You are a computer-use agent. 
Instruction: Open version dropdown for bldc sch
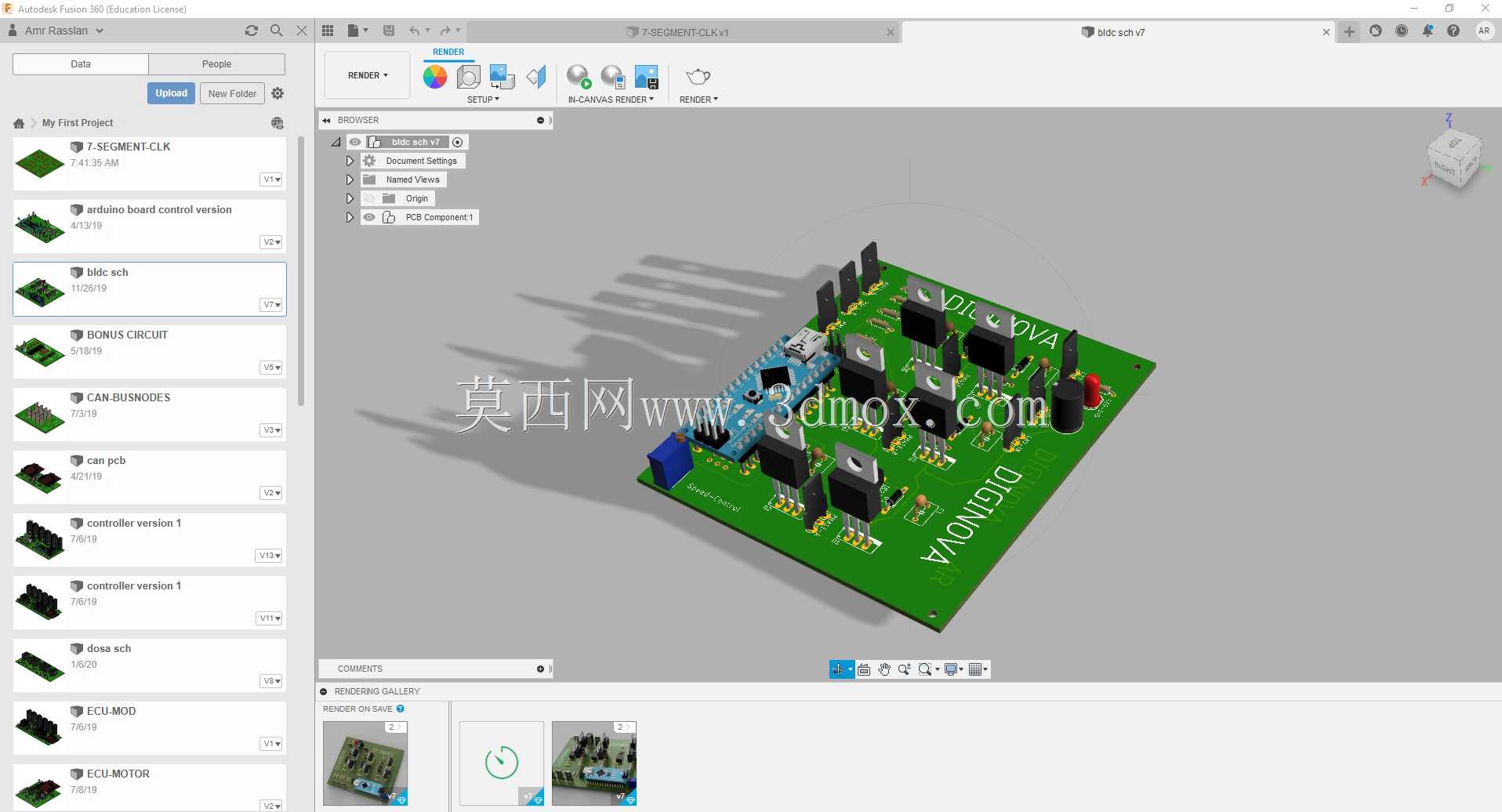point(271,305)
